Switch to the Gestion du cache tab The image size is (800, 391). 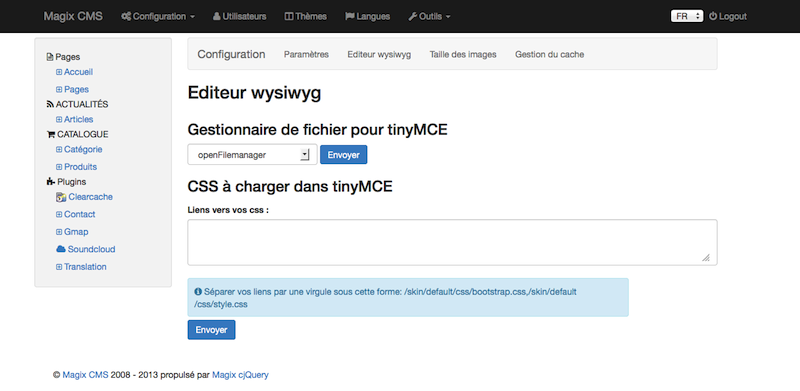click(x=549, y=54)
